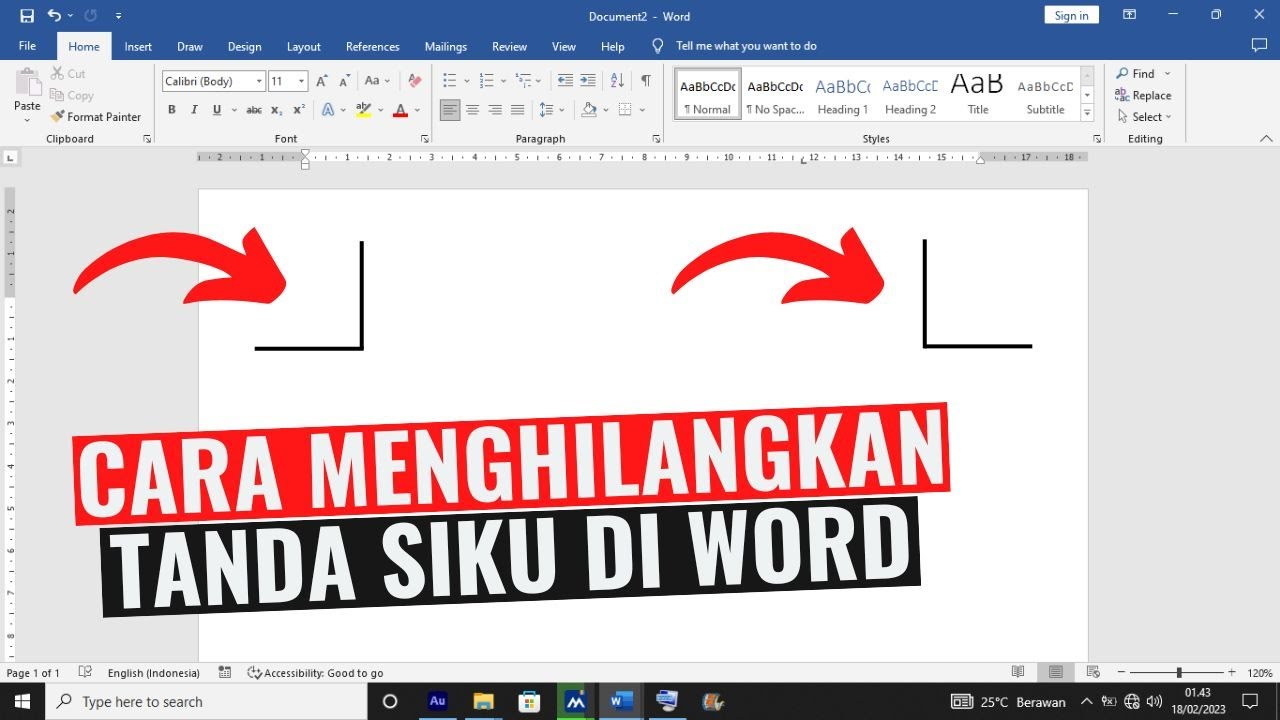This screenshot has width=1280, height=720.
Task: Switch to Web Layout view in status bar
Action: [1093, 673]
